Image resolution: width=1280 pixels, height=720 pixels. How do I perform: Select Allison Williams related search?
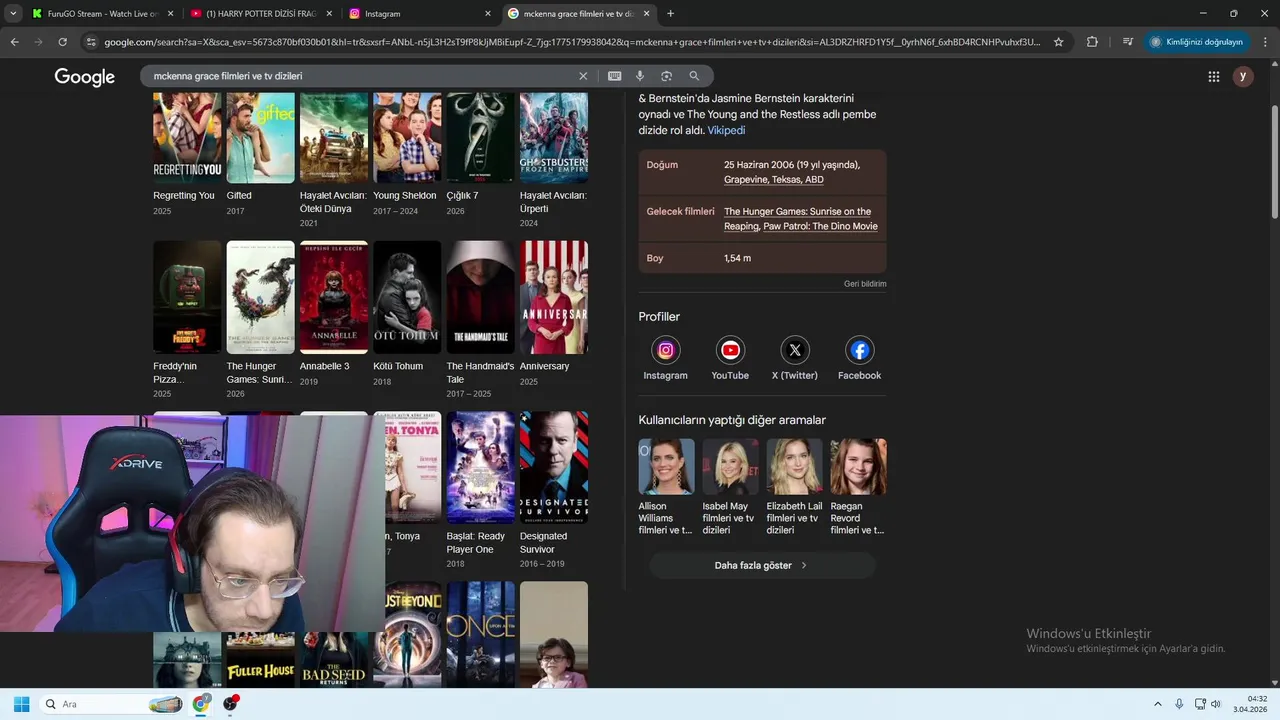point(666,487)
